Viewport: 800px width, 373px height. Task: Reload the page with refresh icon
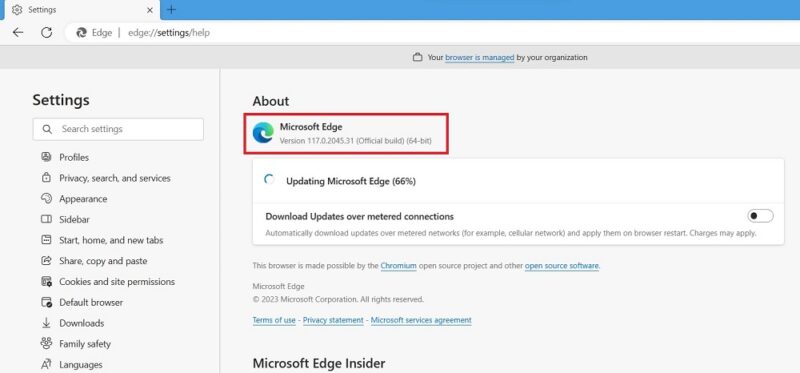pos(46,33)
